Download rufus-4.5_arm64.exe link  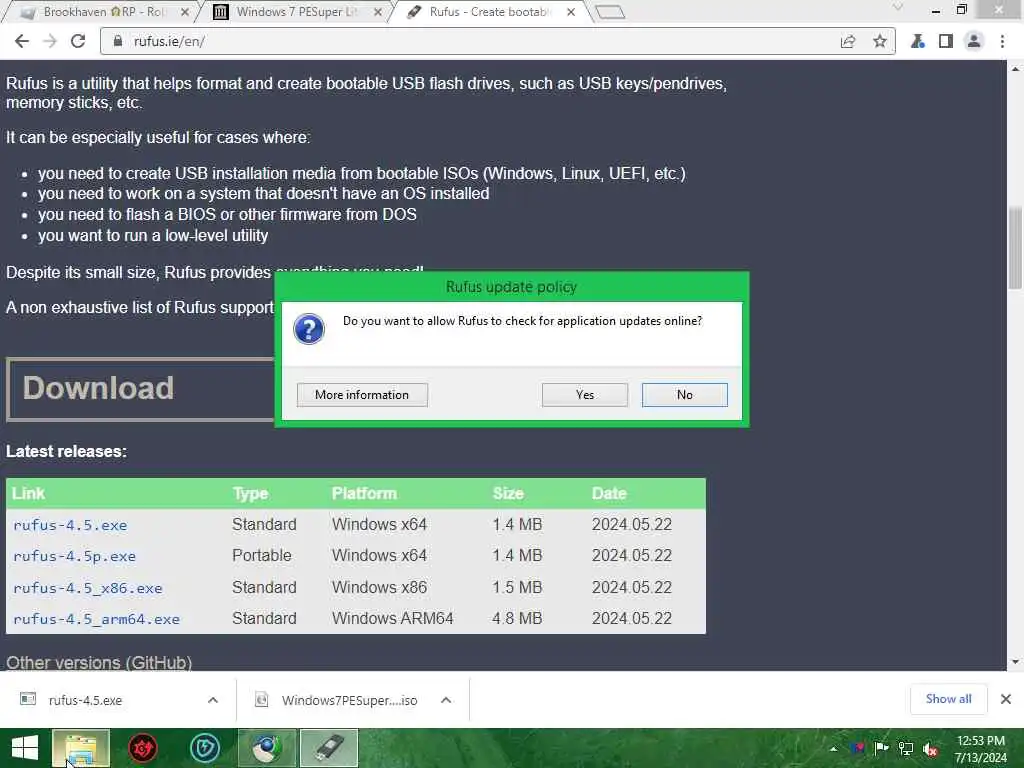coord(96,619)
